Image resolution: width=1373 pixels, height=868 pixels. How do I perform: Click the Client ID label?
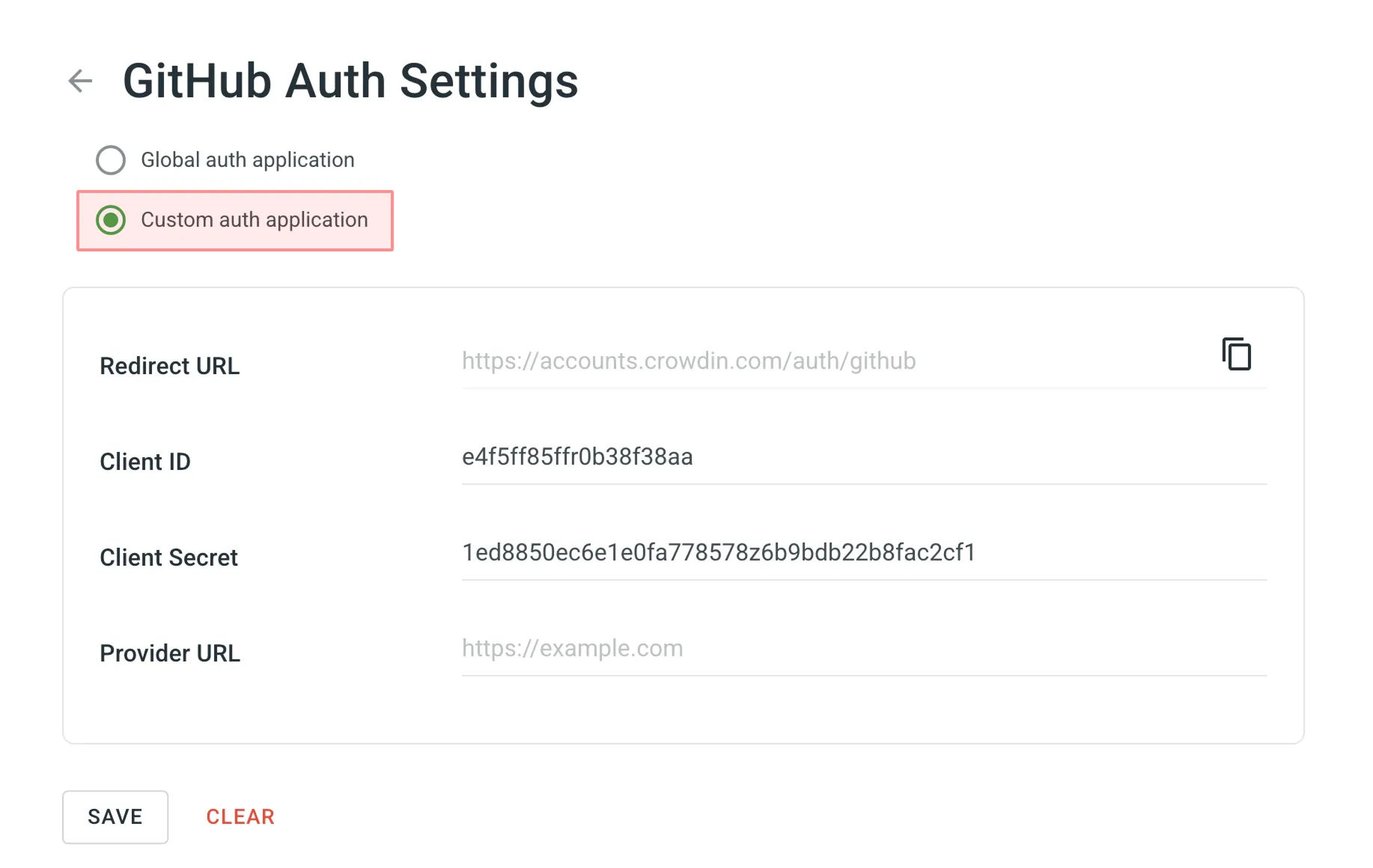[x=145, y=461]
